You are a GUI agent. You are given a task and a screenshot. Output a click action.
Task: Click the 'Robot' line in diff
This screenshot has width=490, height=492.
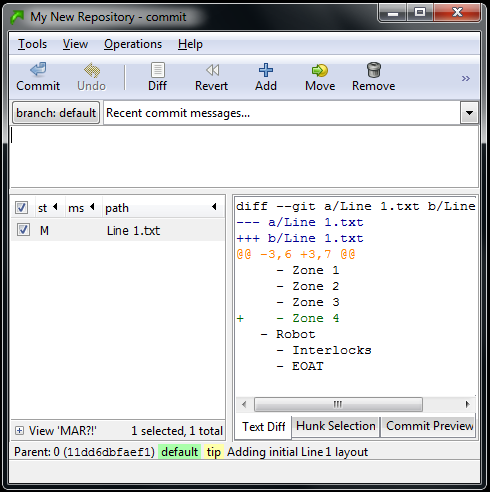(288, 334)
